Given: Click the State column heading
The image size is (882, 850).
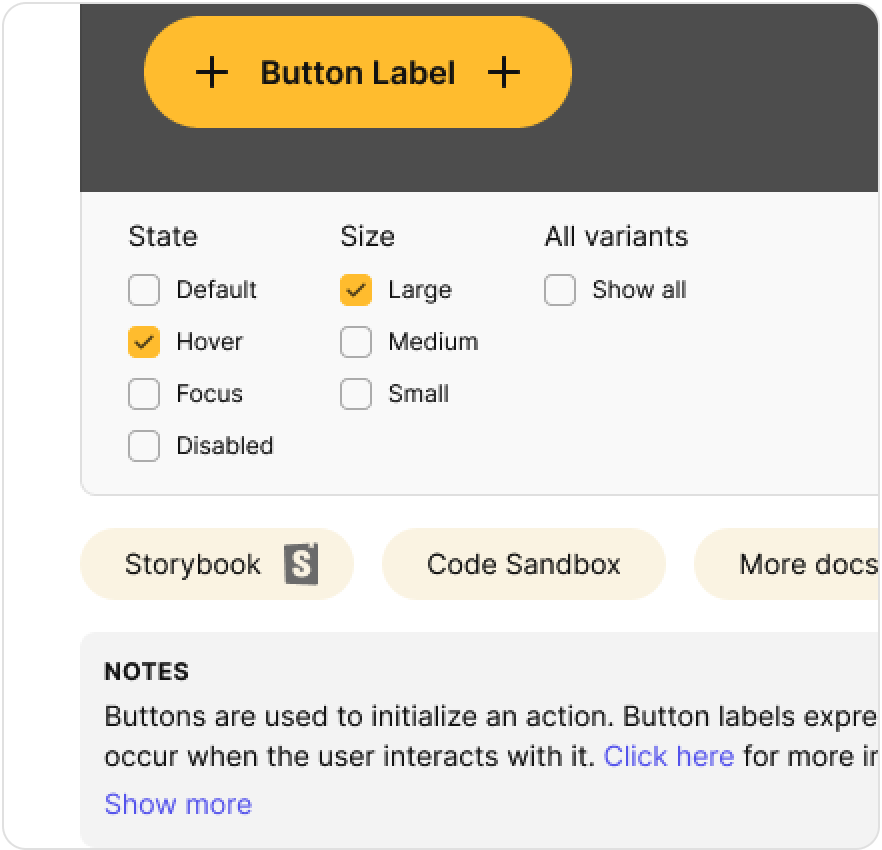Looking at the screenshot, I should click(x=162, y=237).
